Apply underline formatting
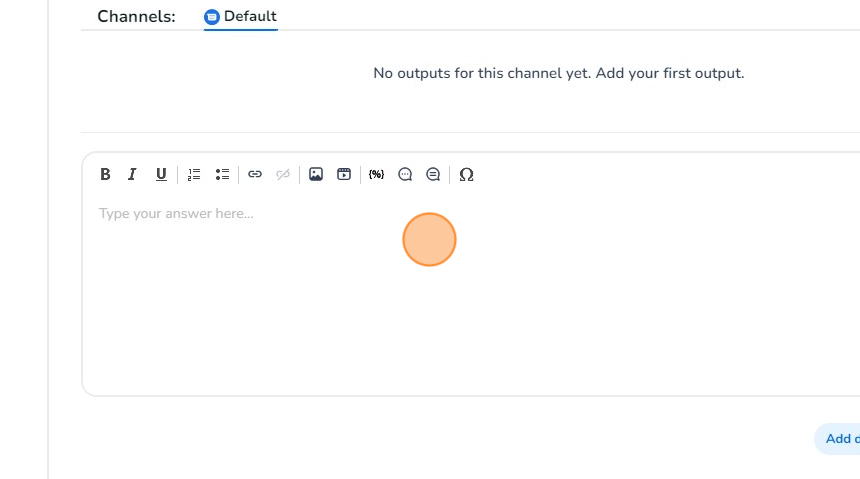Image resolution: width=860 pixels, height=479 pixels. tap(161, 174)
